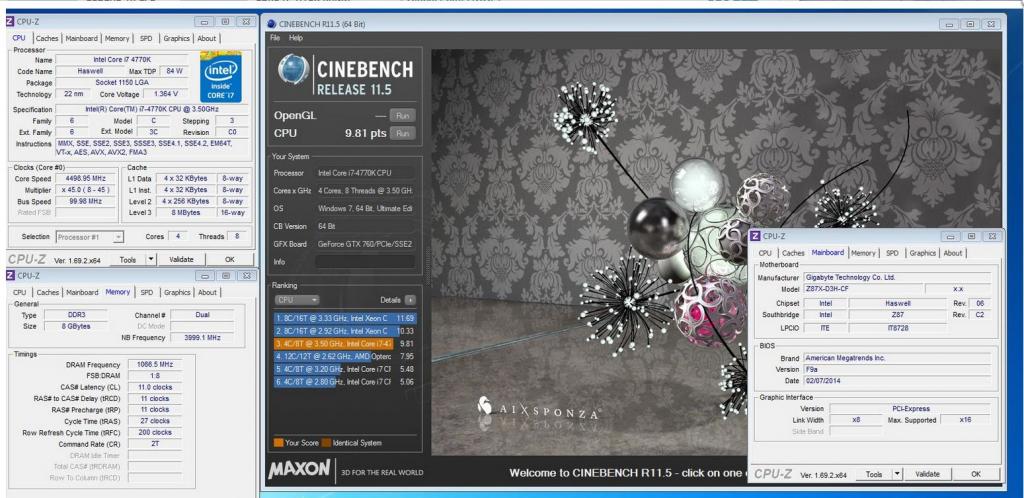Image resolution: width=1024 pixels, height=498 pixels.
Task: Click the Bus Speed value 99.98 MHz
Action: coord(86,202)
